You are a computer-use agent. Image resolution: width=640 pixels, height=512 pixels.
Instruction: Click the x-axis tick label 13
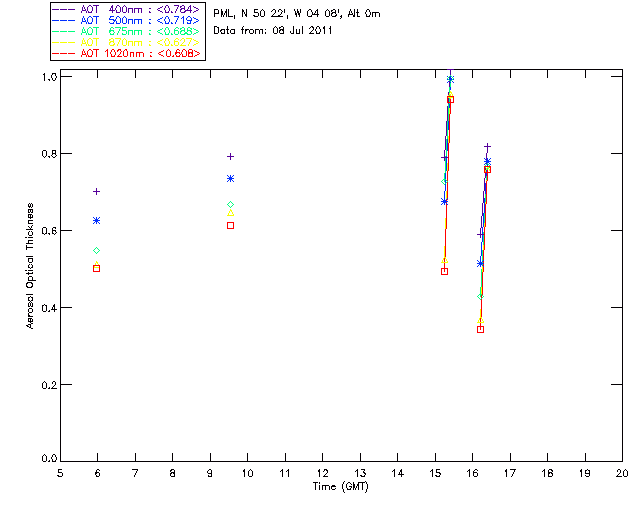click(360, 473)
